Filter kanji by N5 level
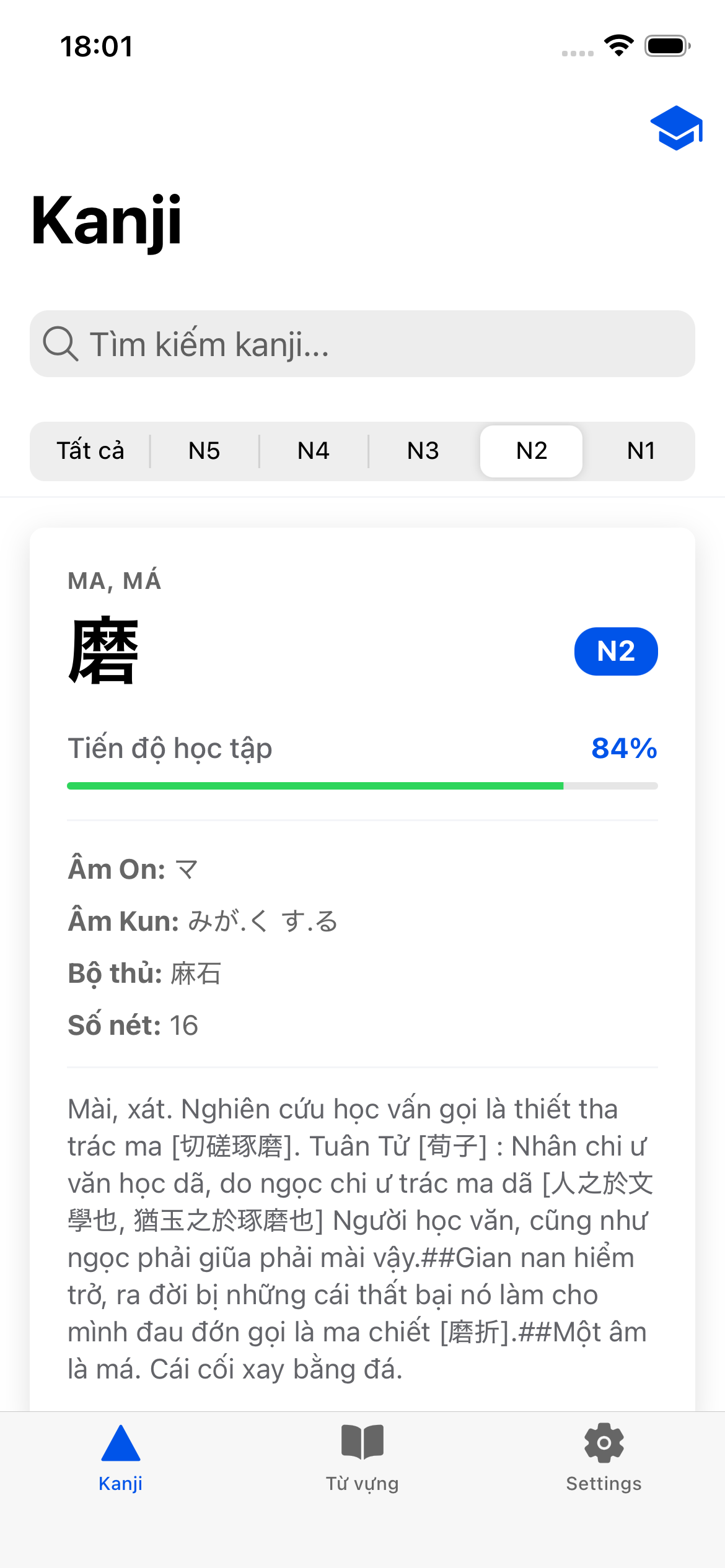 click(x=204, y=451)
